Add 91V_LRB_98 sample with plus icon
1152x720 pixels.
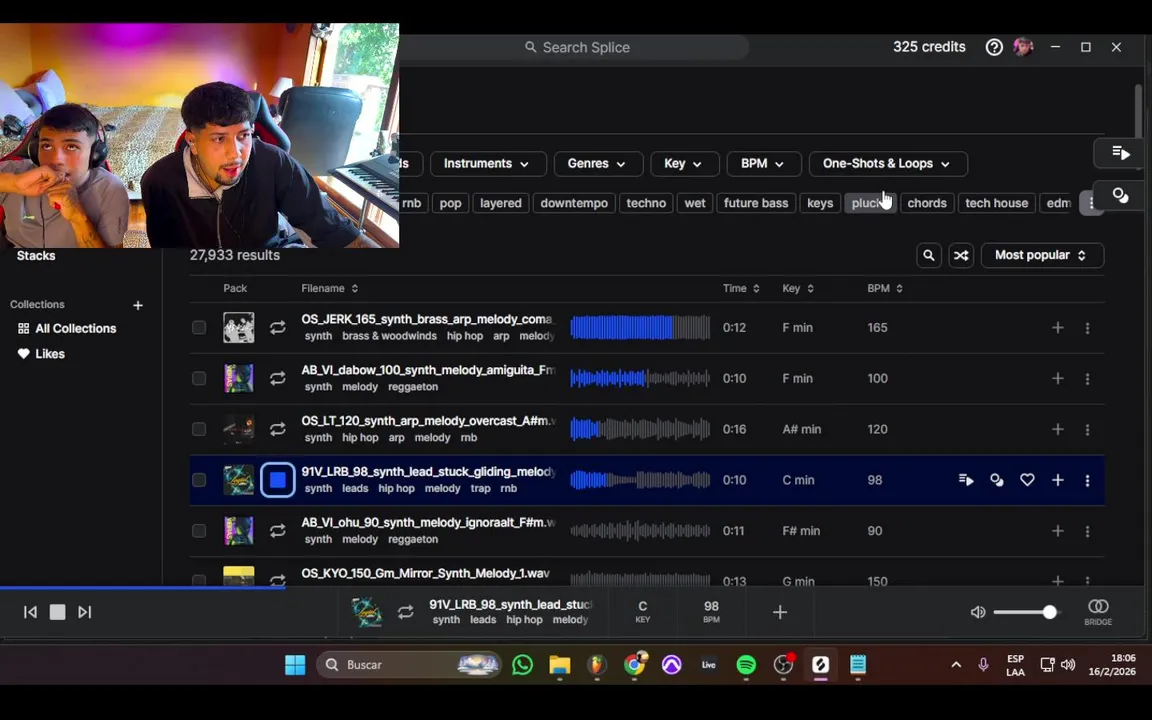coord(1057,480)
